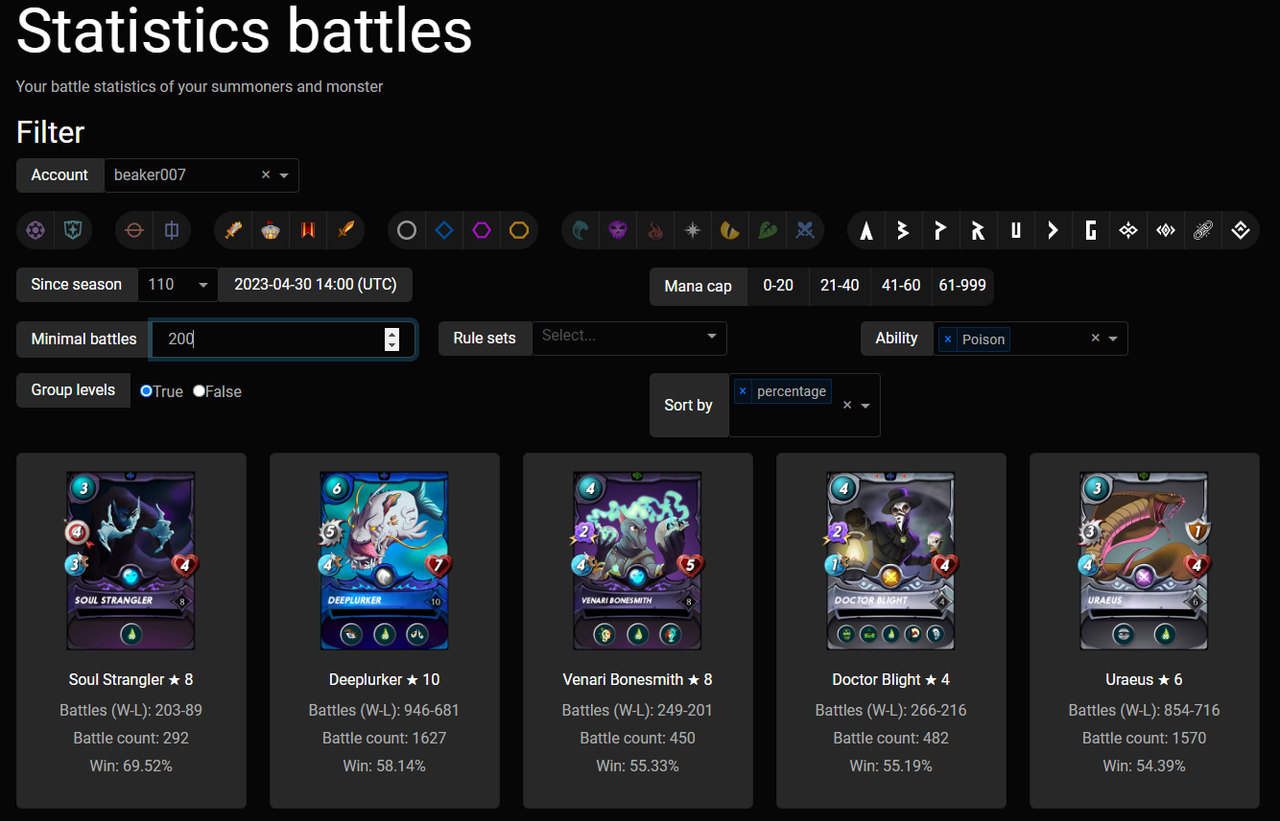Filter by fire element flame icon
Screen dimensions: 1280x821
point(655,231)
